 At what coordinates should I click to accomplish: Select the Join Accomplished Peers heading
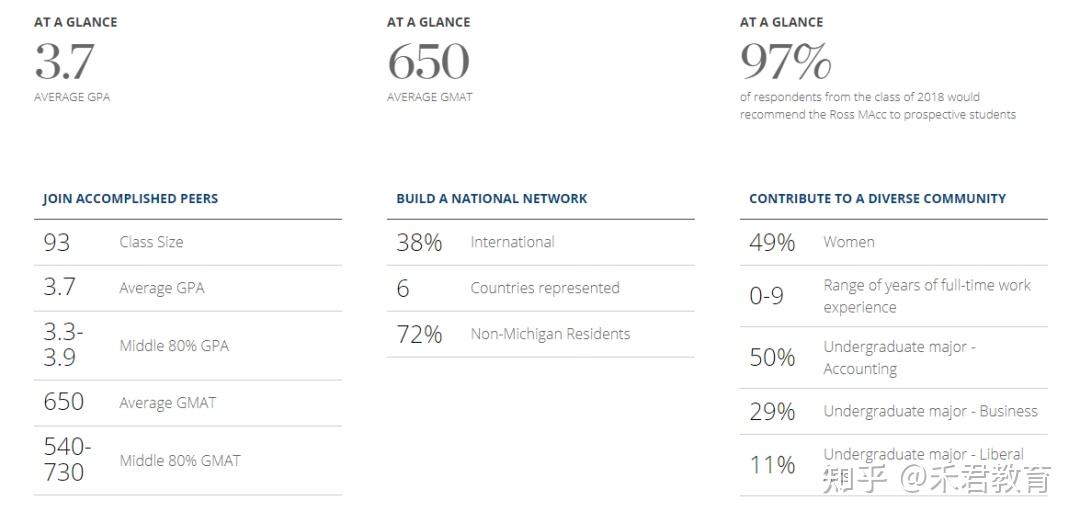[130, 198]
